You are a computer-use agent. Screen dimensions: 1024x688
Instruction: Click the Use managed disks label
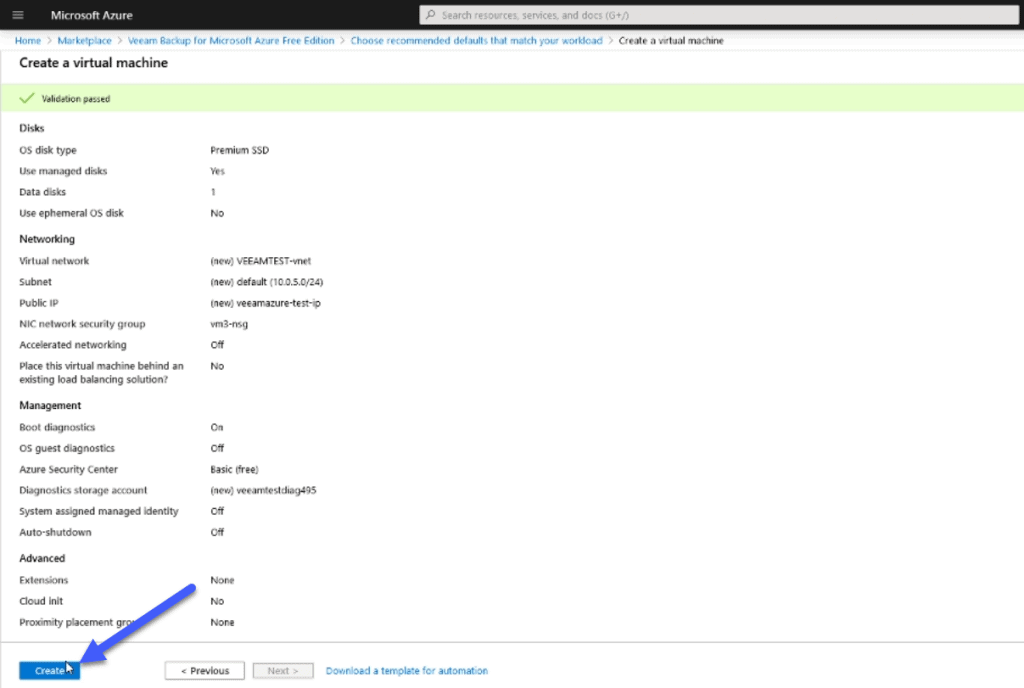coord(63,171)
